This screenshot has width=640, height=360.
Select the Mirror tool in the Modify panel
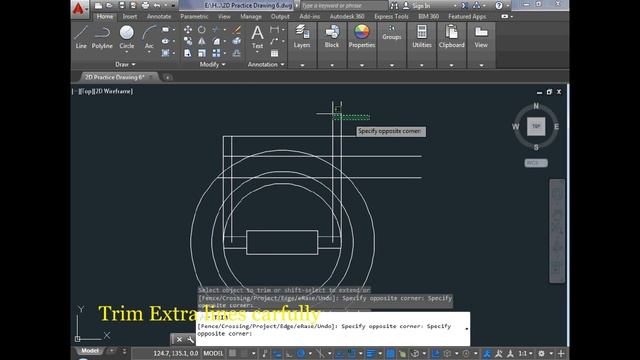tap(202, 41)
